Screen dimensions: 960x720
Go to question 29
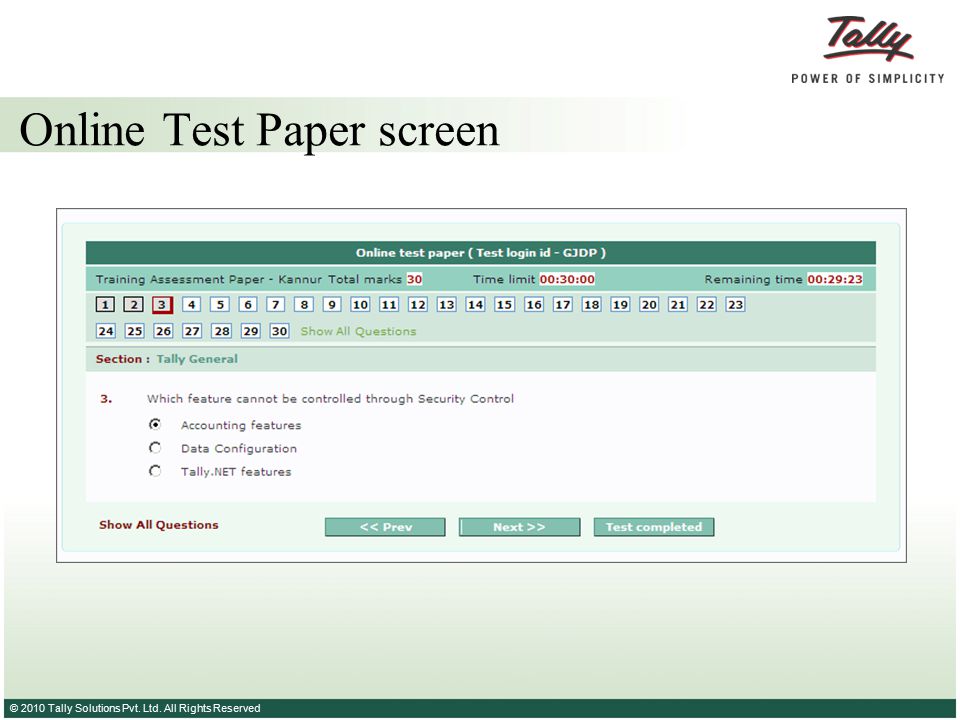[250, 331]
